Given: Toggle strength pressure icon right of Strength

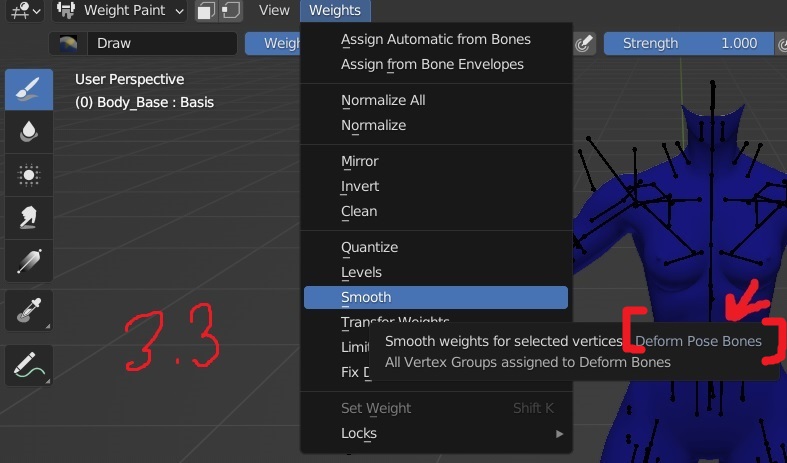Looking at the screenshot, I should coord(781,44).
